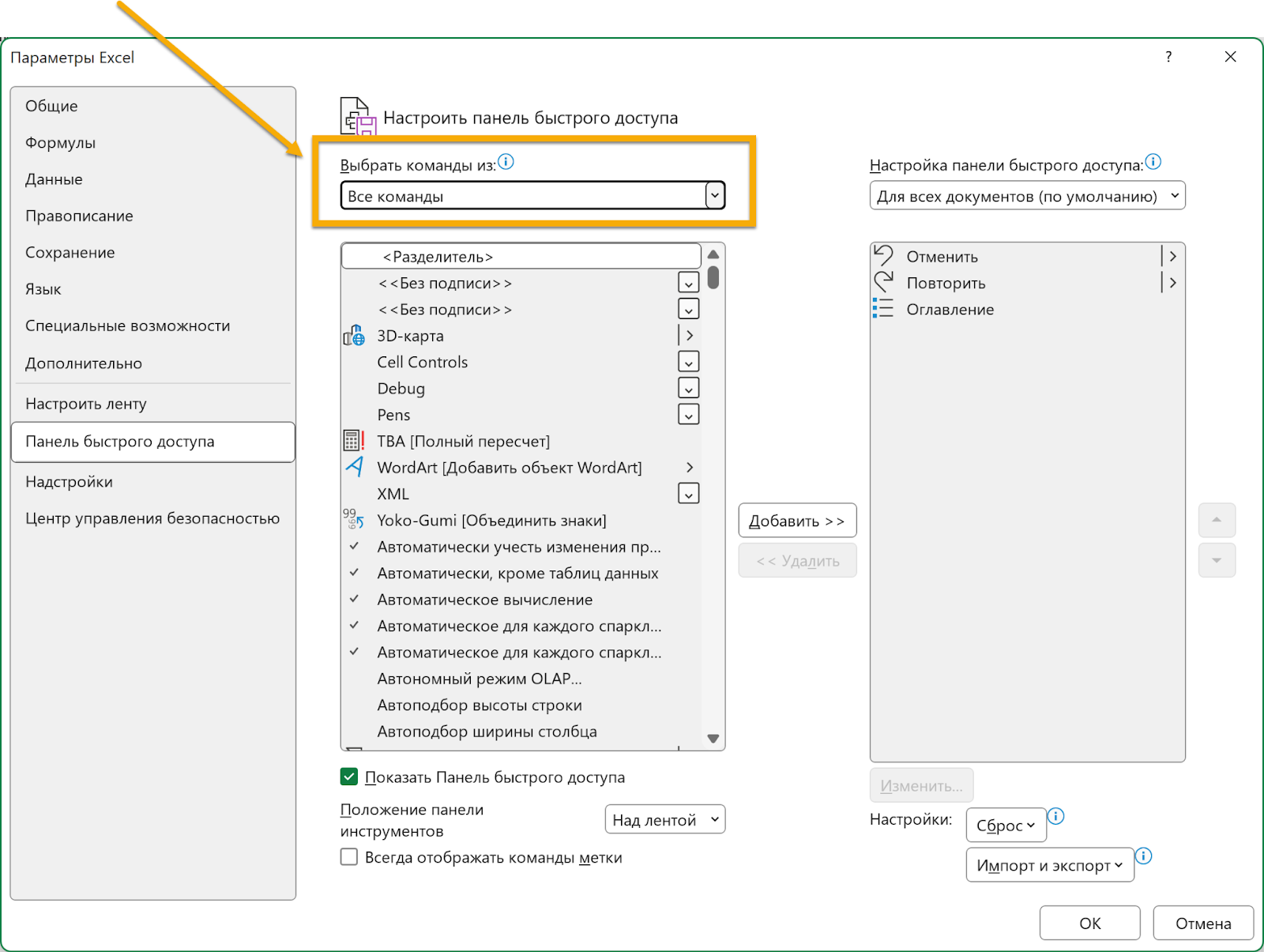Open the Надстройки section
1264x952 pixels.
(153, 482)
